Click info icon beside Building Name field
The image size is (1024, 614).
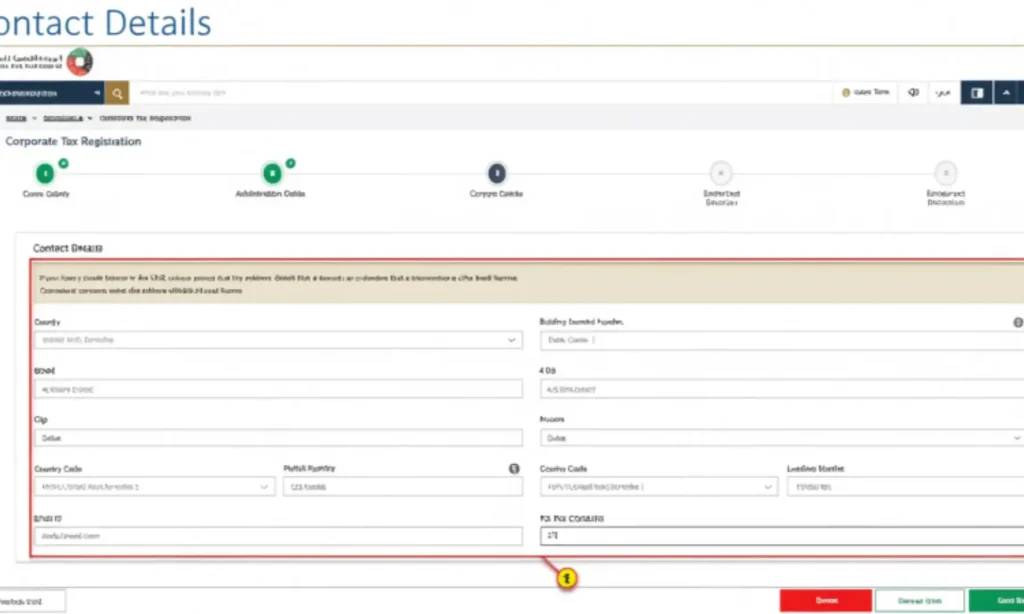1018,323
